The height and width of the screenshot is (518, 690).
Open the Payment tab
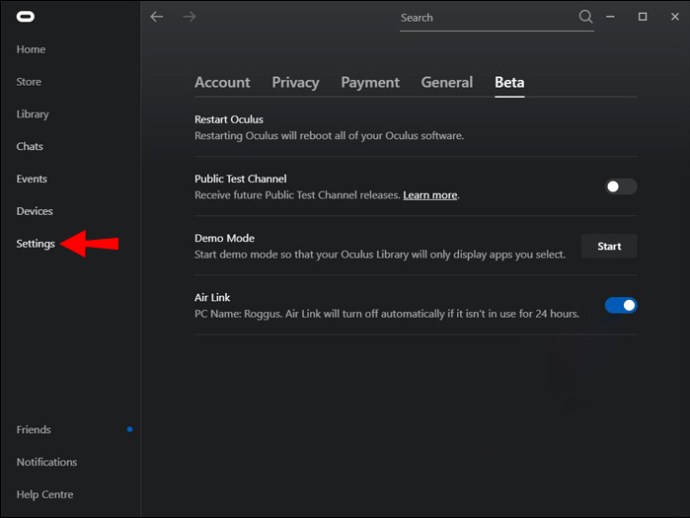pyautogui.click(x=370, y=82)
